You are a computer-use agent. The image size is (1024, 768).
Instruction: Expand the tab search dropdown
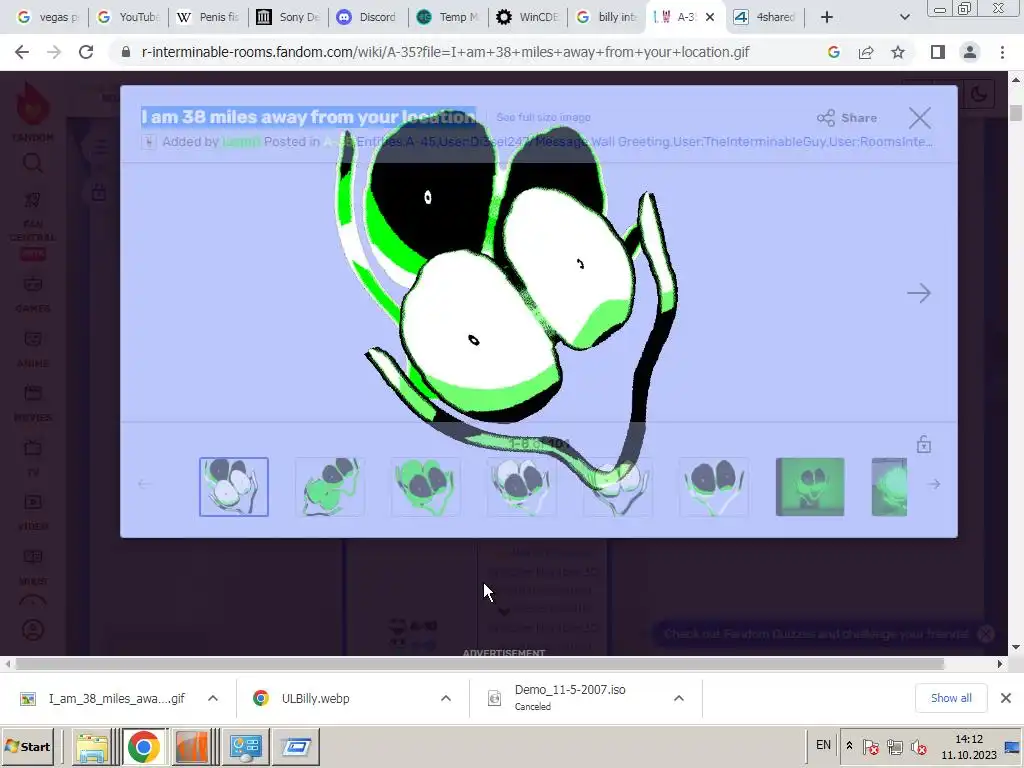pos(904,17)
